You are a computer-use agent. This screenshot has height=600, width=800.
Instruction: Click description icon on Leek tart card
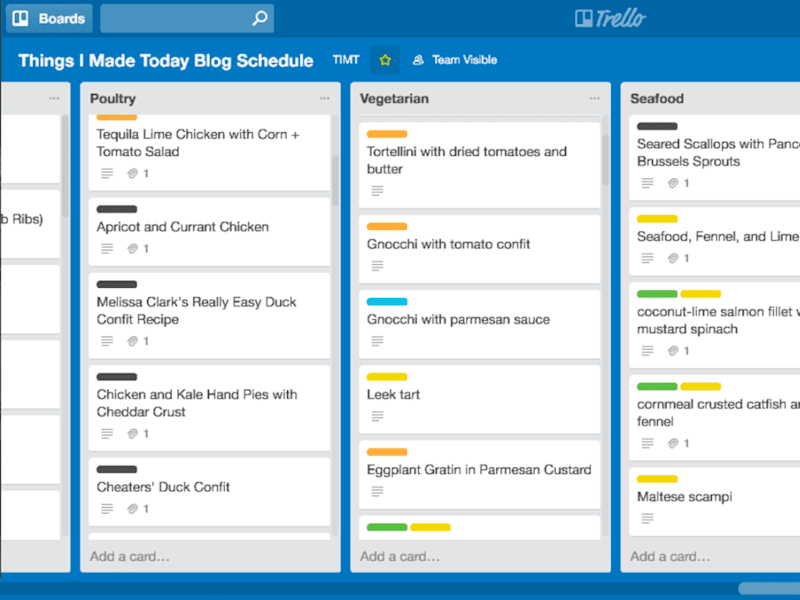[x=377, y=416]
